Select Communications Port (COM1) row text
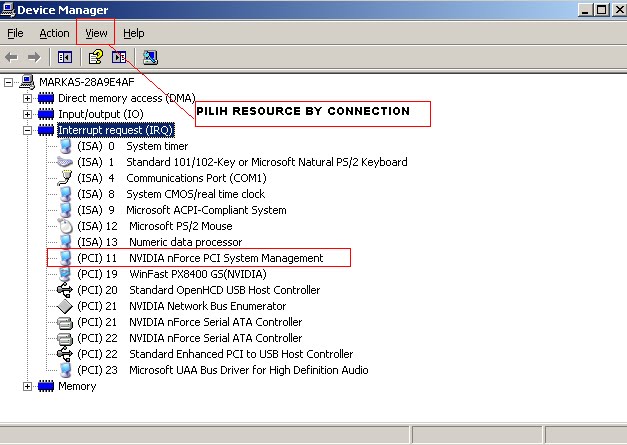The height and width of the screenshot is (445, 627). [172, 178]
